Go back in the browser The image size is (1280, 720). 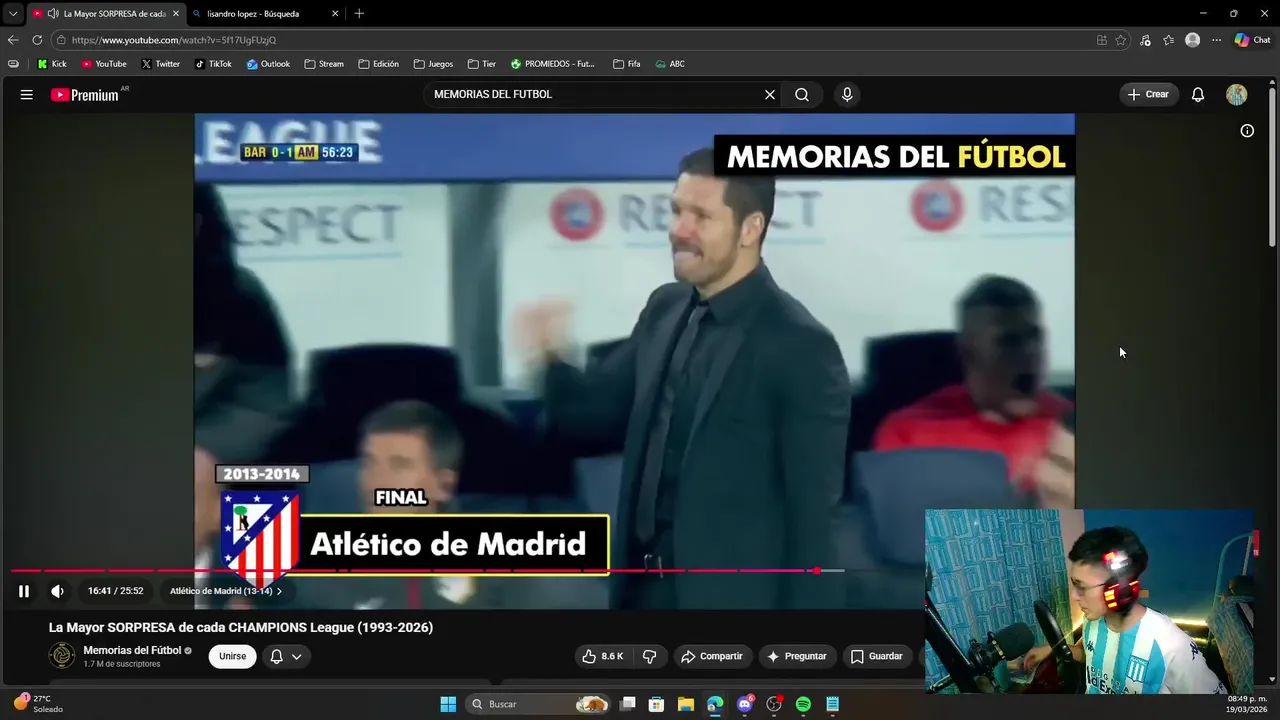[13, 40]
